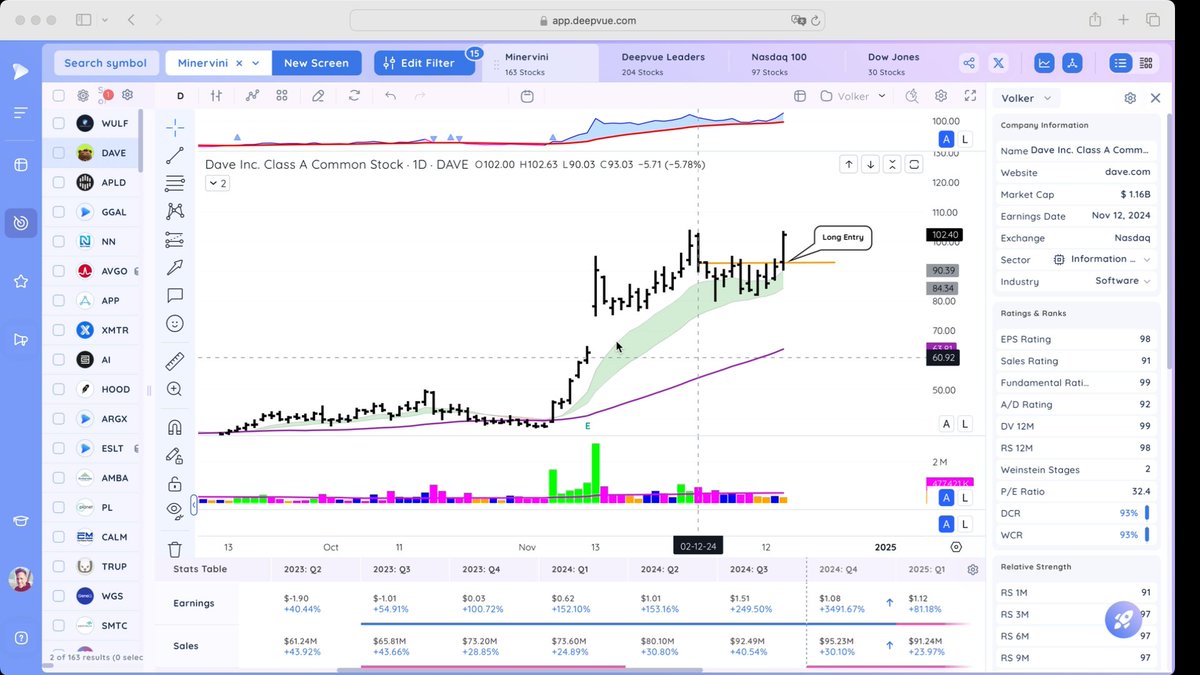Toggle lock all drawings

click(175, 484)
